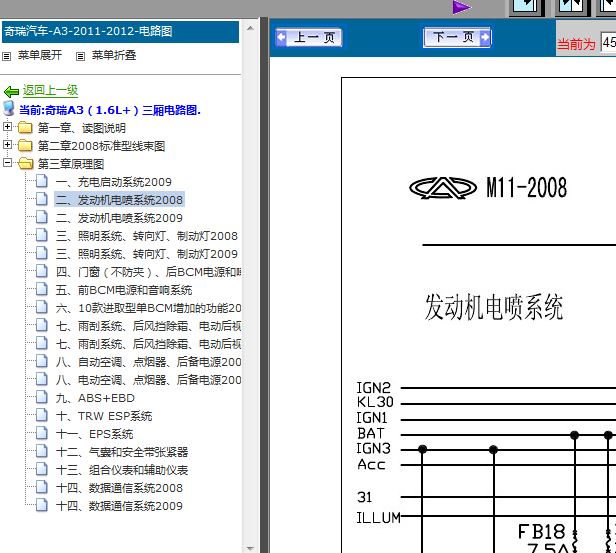Open 十、TRW ESP系统 diagram
This screenshot has height=553, width=616.
tap(104, 416)
